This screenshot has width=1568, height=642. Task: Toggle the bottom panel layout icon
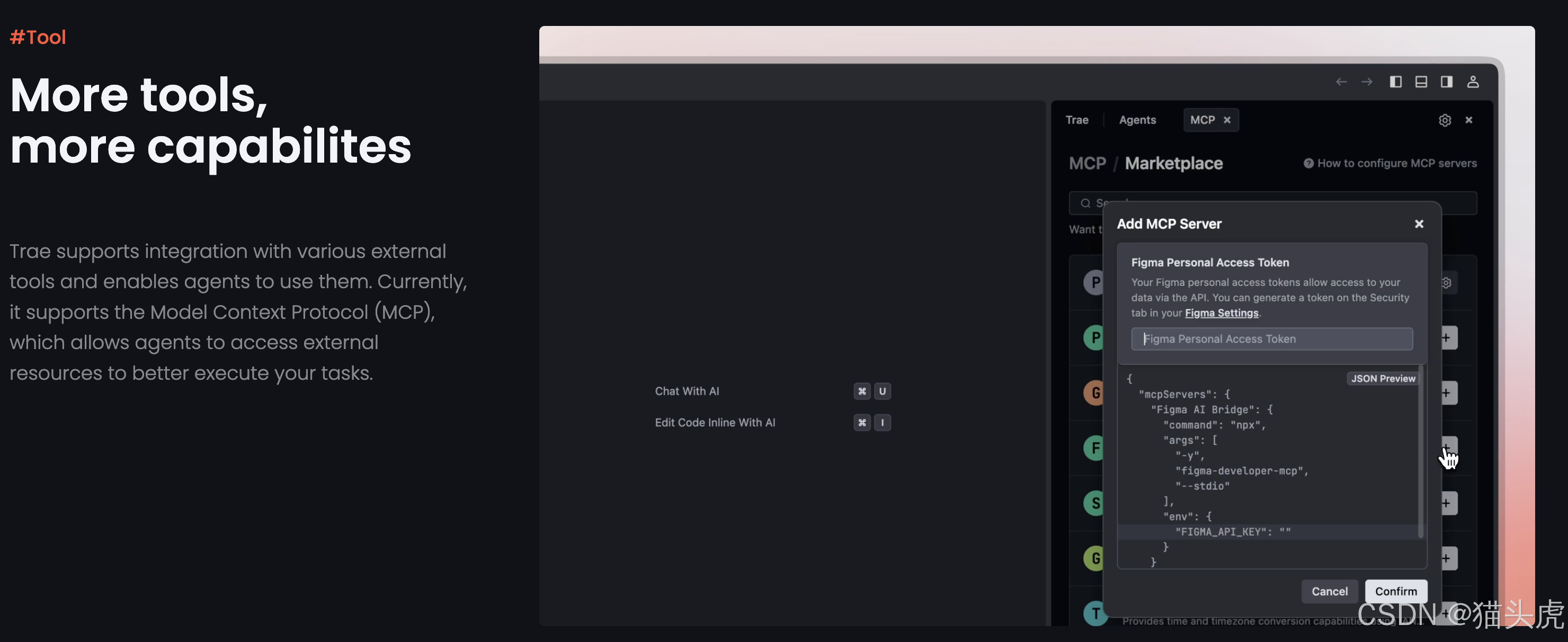point(1421,82)
